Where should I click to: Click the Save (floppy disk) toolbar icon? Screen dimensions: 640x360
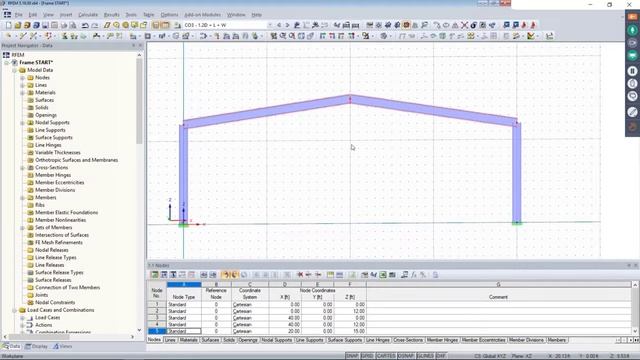click(x=45, y=25)
